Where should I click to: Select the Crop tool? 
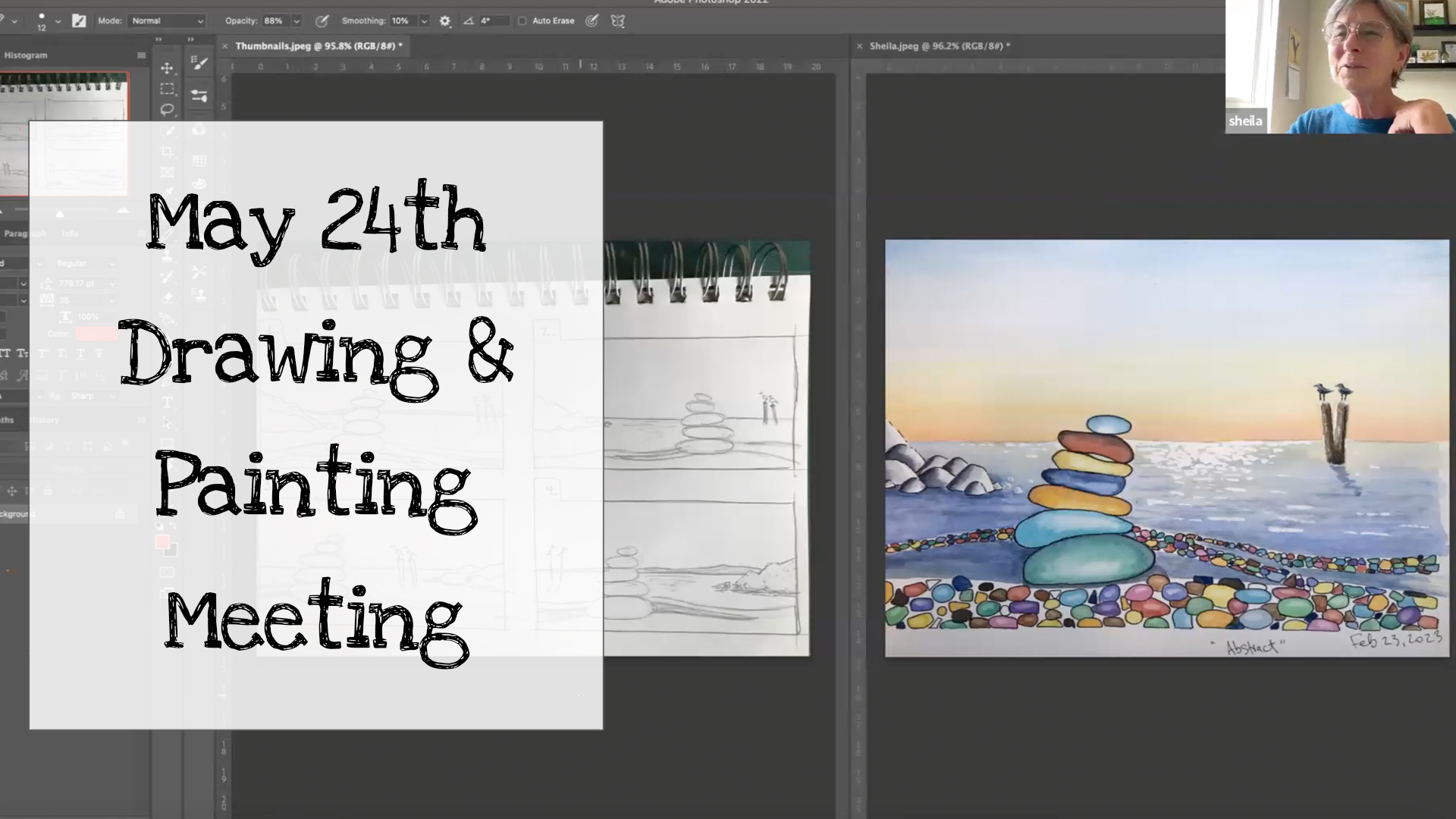(167, 152)
